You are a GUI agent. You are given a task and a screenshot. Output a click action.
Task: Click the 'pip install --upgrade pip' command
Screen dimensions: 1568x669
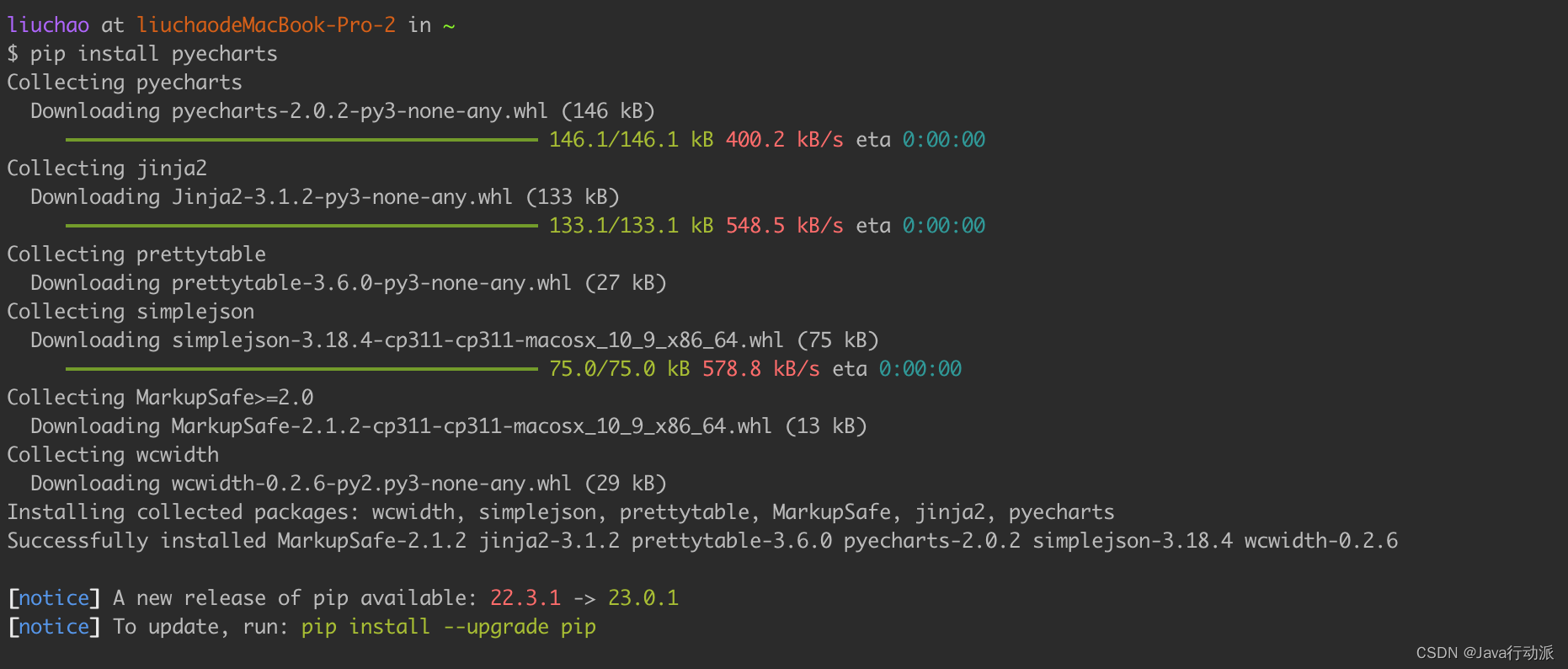click(x=449, y=627)
